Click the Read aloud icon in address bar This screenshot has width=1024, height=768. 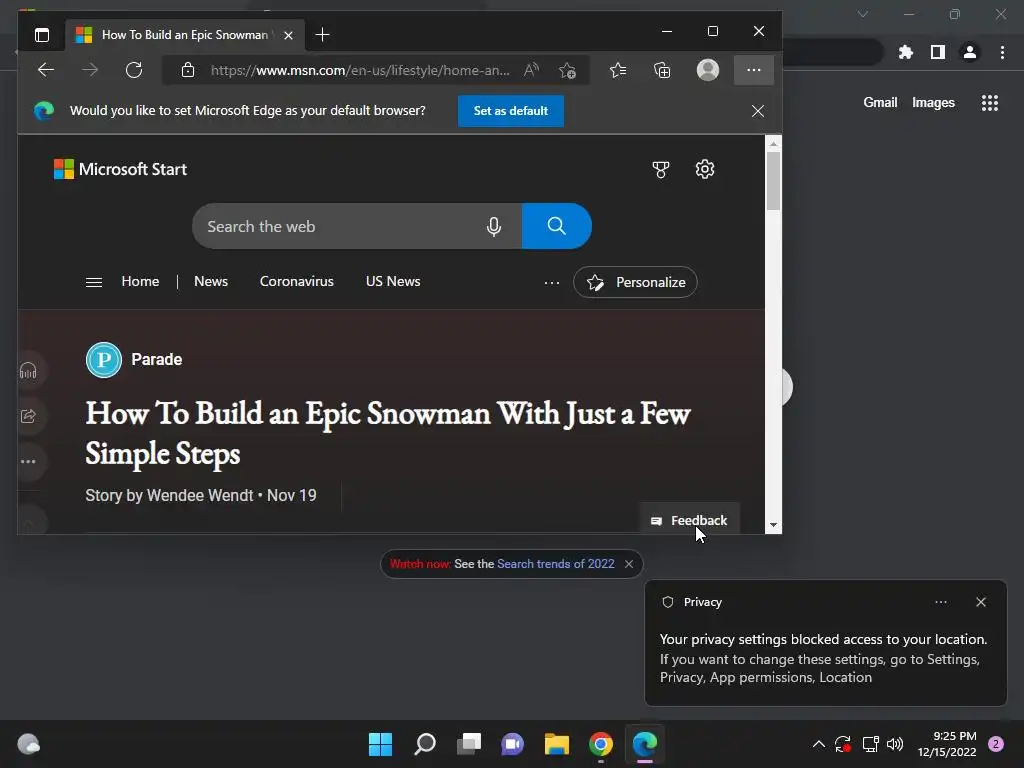point(532,70)
